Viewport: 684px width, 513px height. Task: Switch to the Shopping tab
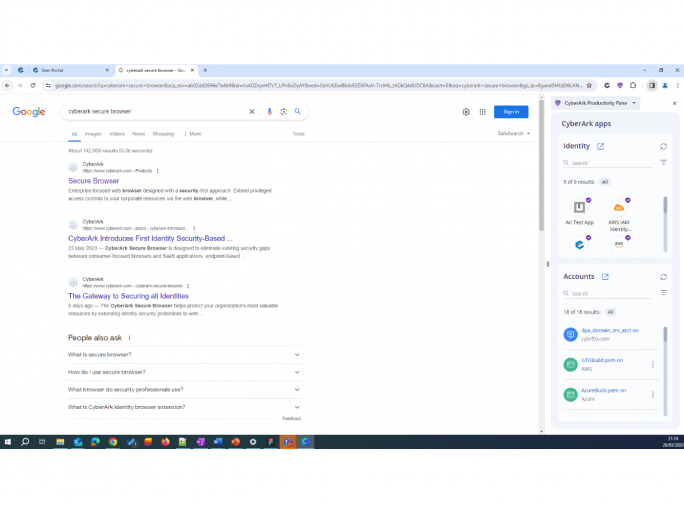[x=163, y=134]
